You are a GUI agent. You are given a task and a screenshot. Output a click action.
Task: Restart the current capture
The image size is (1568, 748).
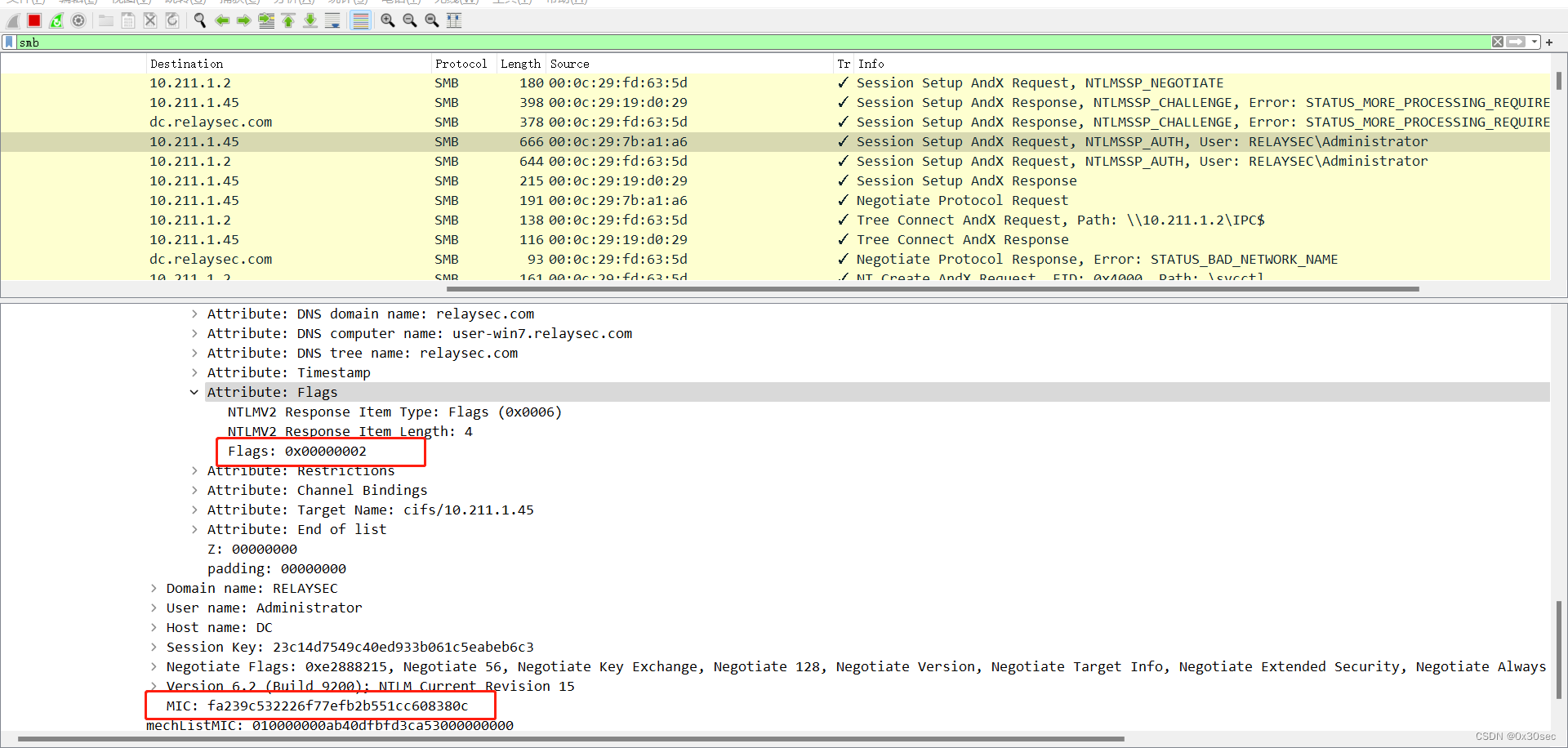click(56, 20)
